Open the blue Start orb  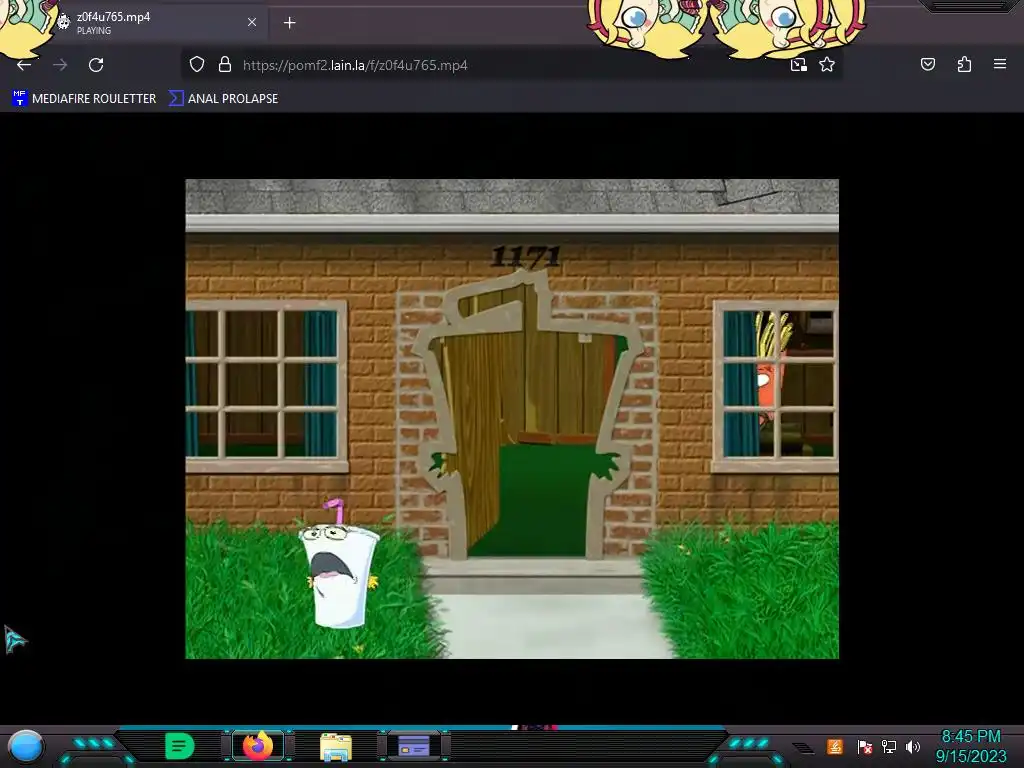click(x=26, y=747)
